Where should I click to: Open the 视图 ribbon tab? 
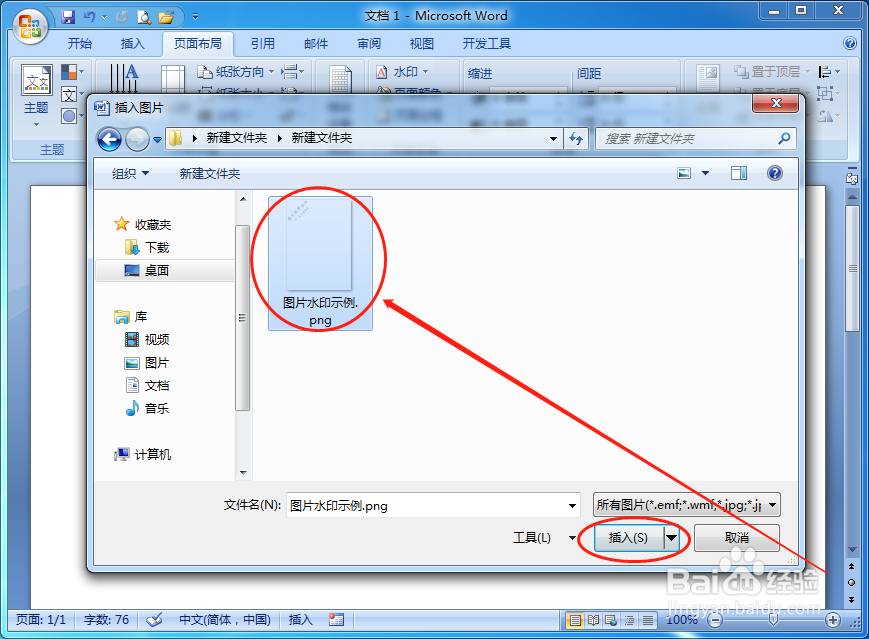click(x=421, y=44)
